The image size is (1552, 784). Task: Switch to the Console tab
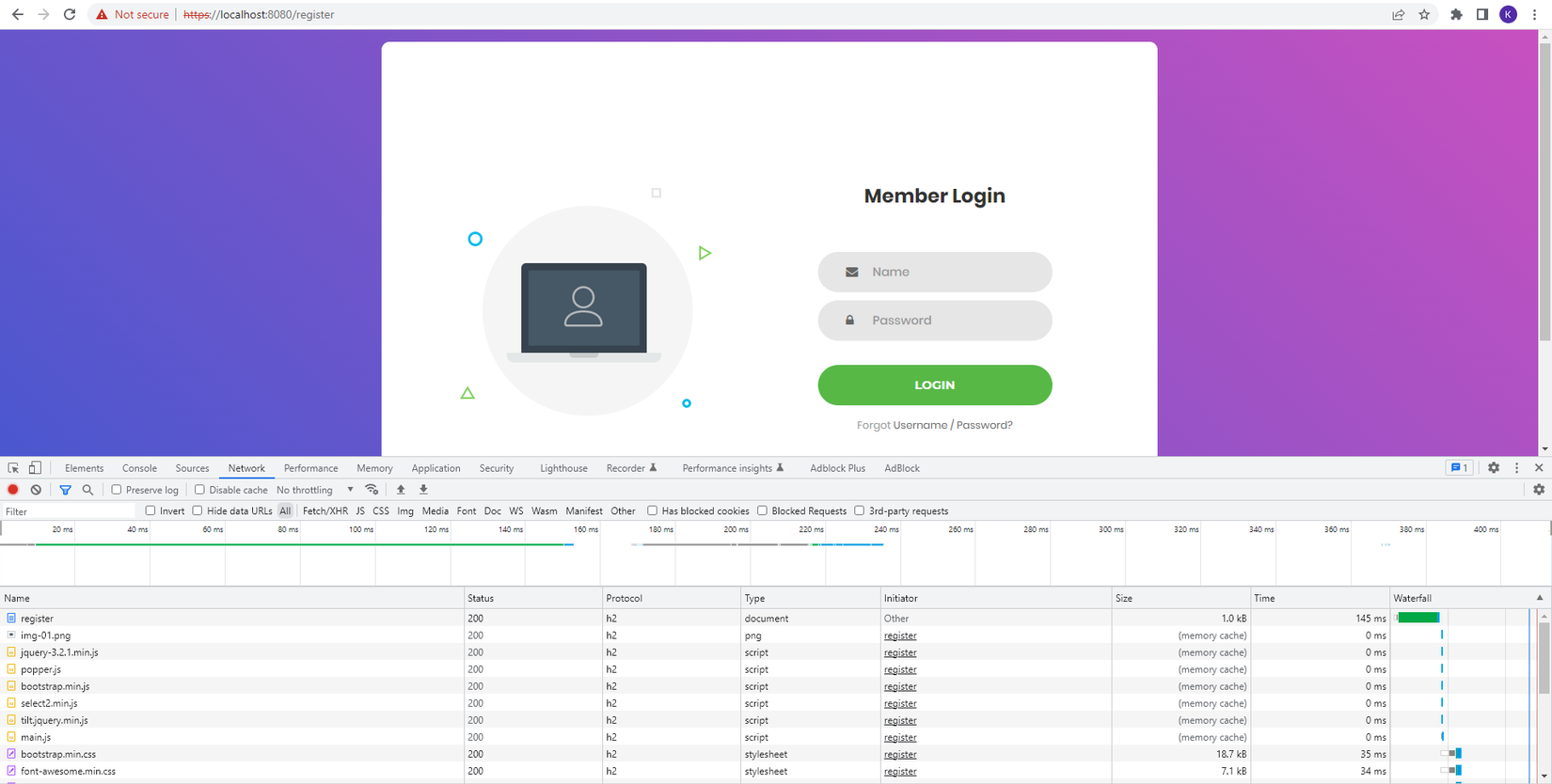pos(139,468)
